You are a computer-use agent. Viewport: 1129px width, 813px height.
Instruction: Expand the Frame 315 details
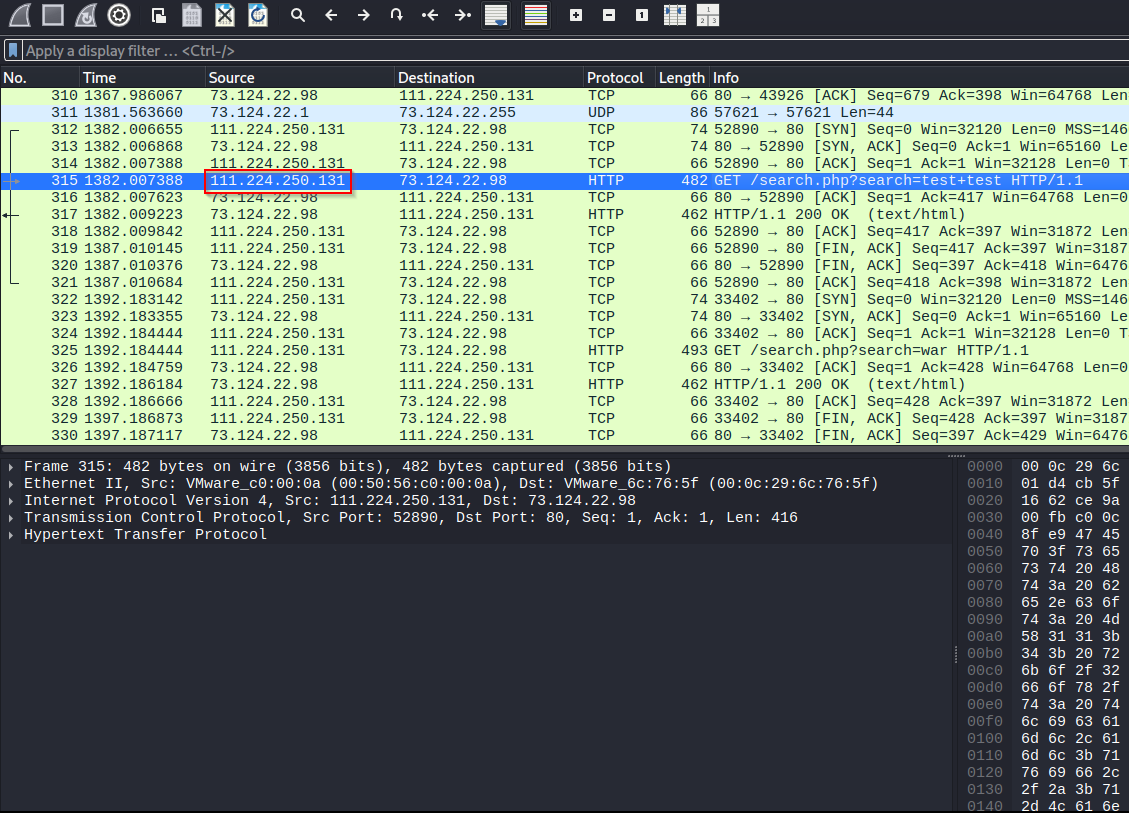tap(11, 467)
